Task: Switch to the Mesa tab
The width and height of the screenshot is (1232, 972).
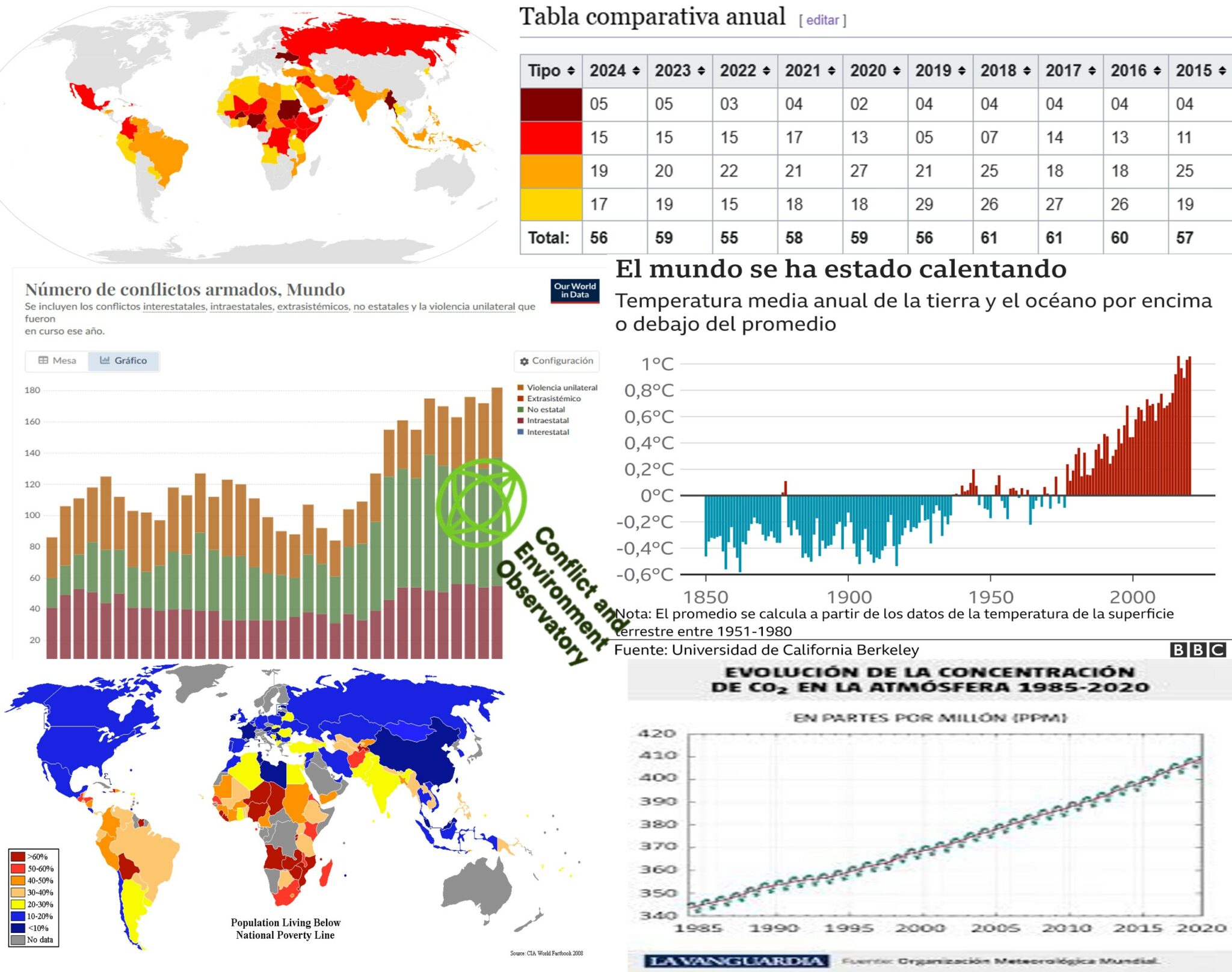Action: (57, 361)
